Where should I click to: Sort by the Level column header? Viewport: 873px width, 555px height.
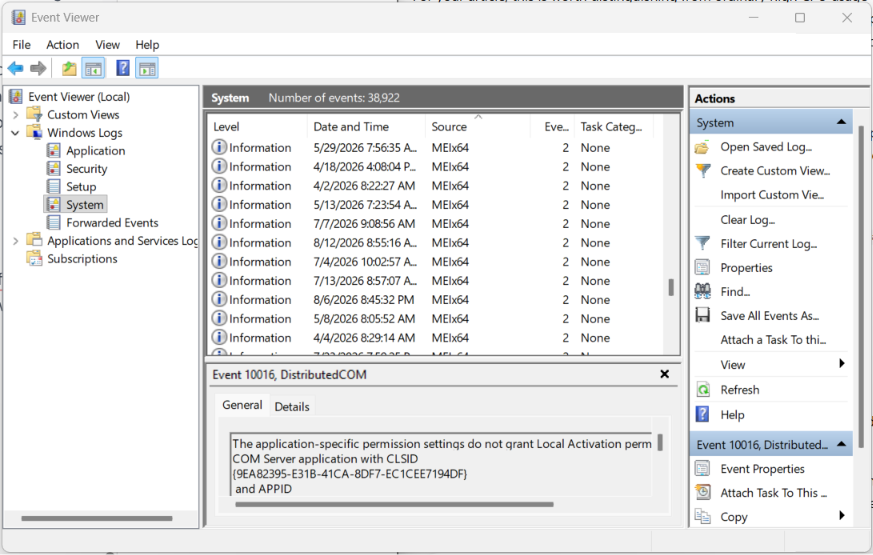coord(257,127)
